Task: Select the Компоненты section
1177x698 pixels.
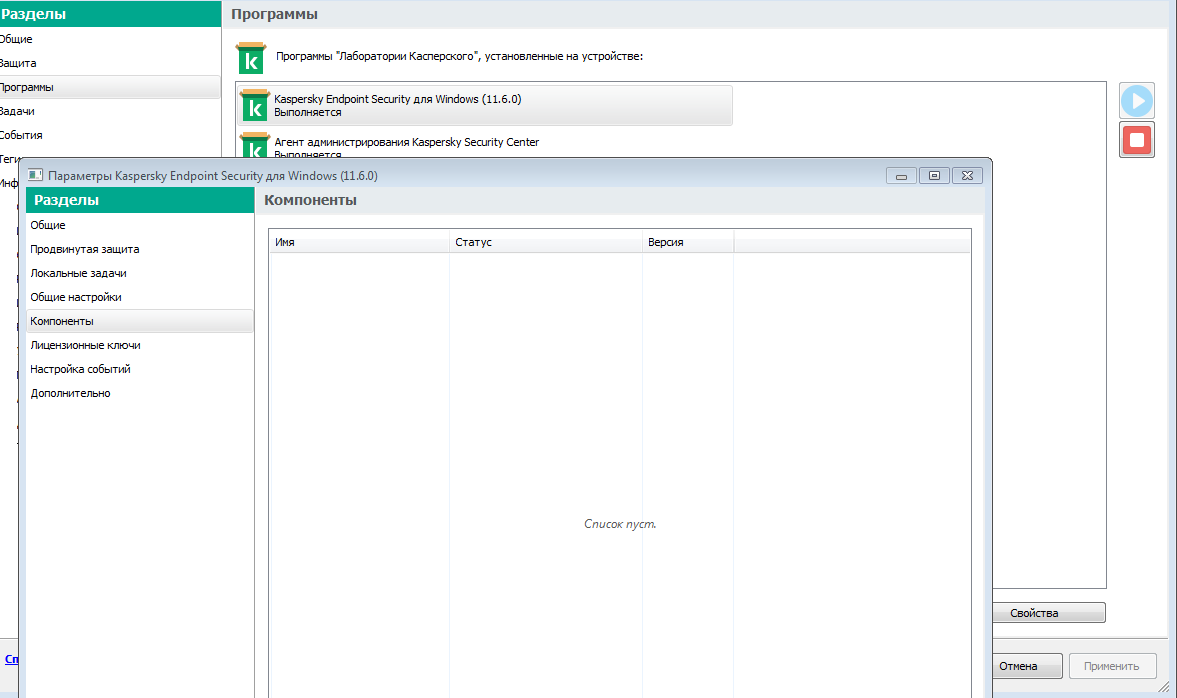Action: click(x=140, y=321)
